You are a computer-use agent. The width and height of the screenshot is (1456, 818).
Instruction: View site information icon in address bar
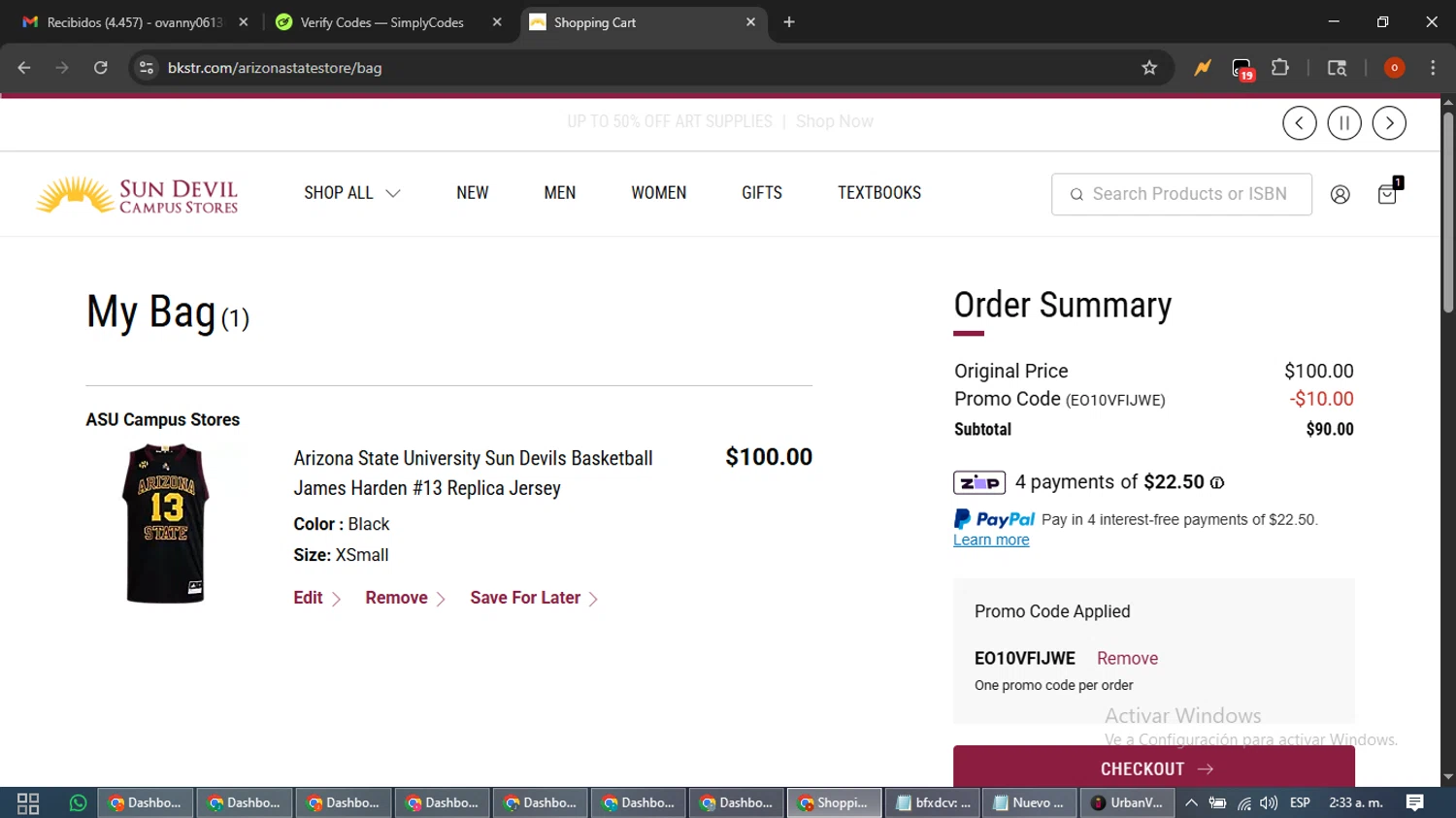point(147,68)
